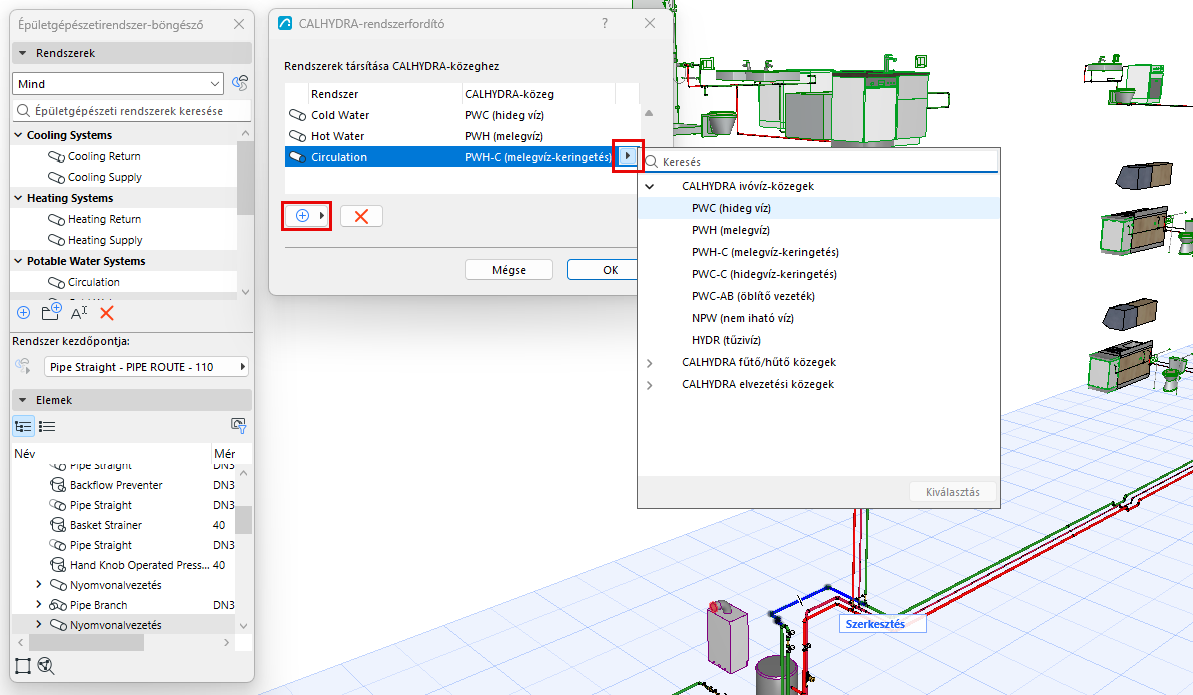Screen dimensions: 1193x695
Task: Click the Mégse button
Action: pyautogui.click(x=509, y=270)
